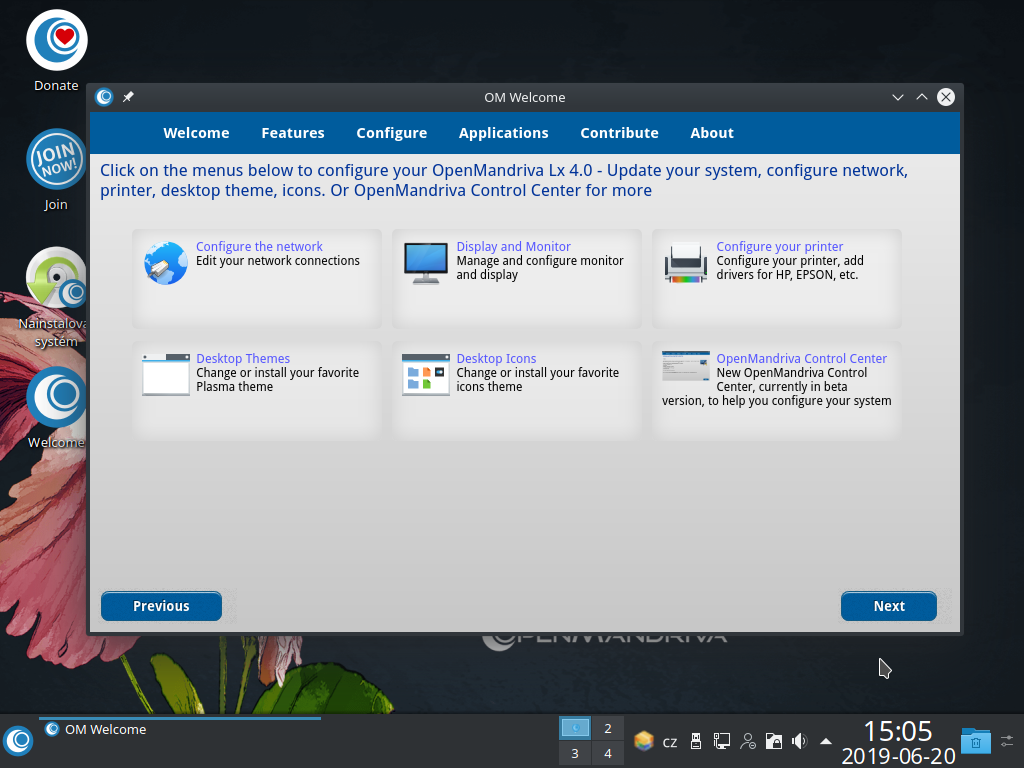Select the Configure tab
This screenshot has width=1024, height=768.
[x=391, y=133]
